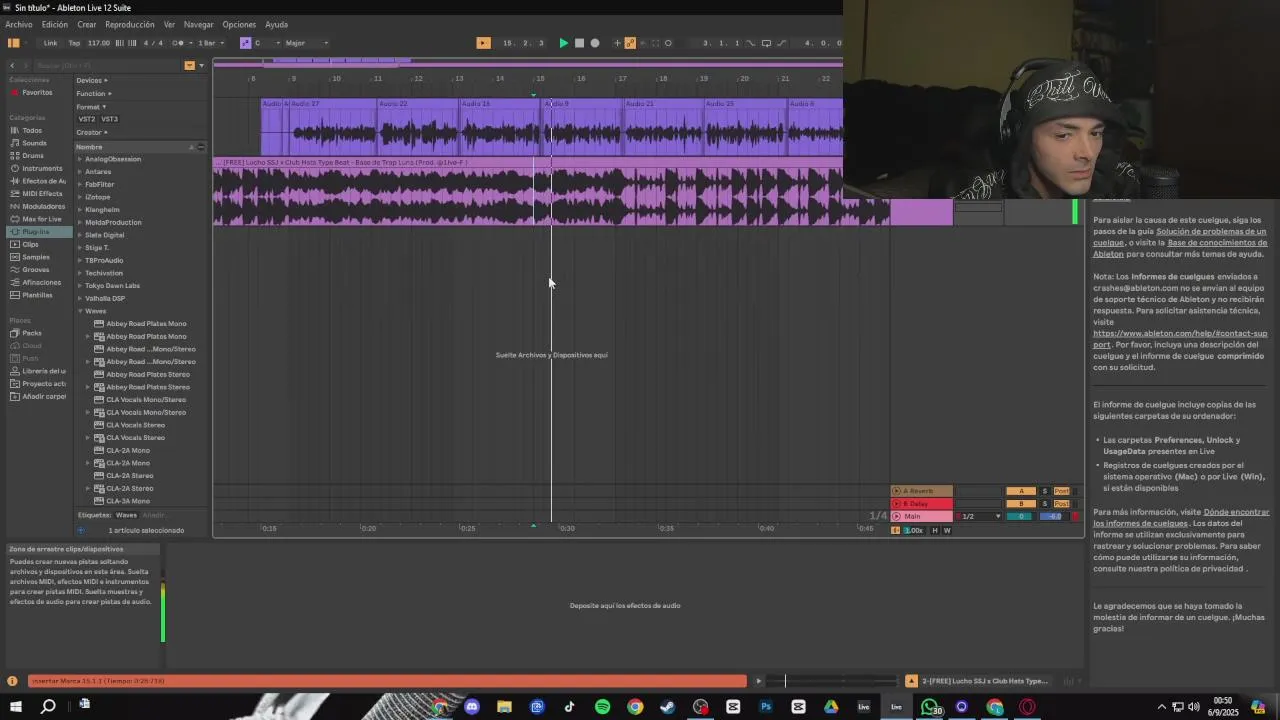Solo the A Reverb return track
Screen dimensions: 1280x720
pos(1045,491)
